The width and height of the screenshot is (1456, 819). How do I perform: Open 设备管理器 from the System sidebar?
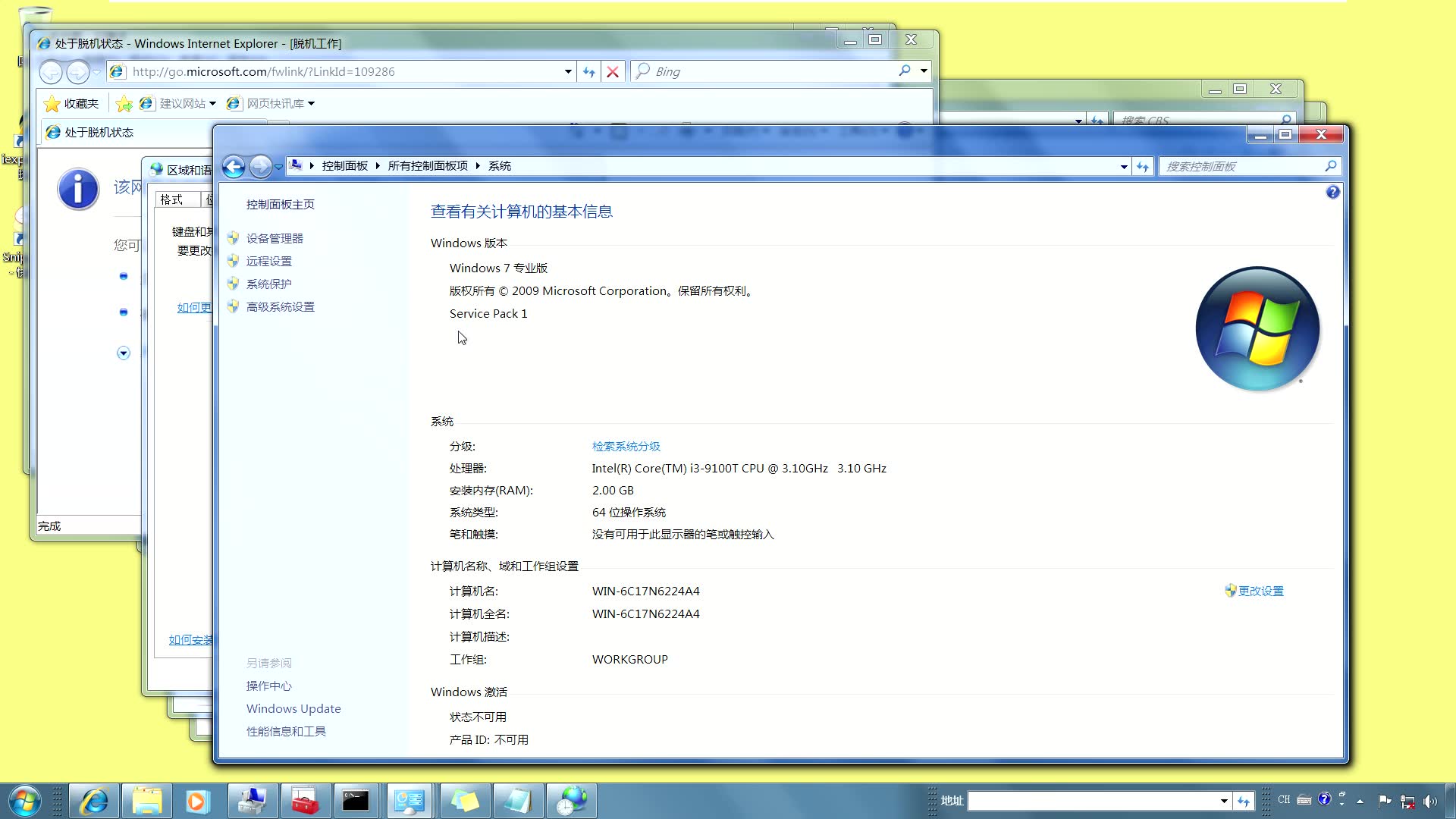click(274, 237)
